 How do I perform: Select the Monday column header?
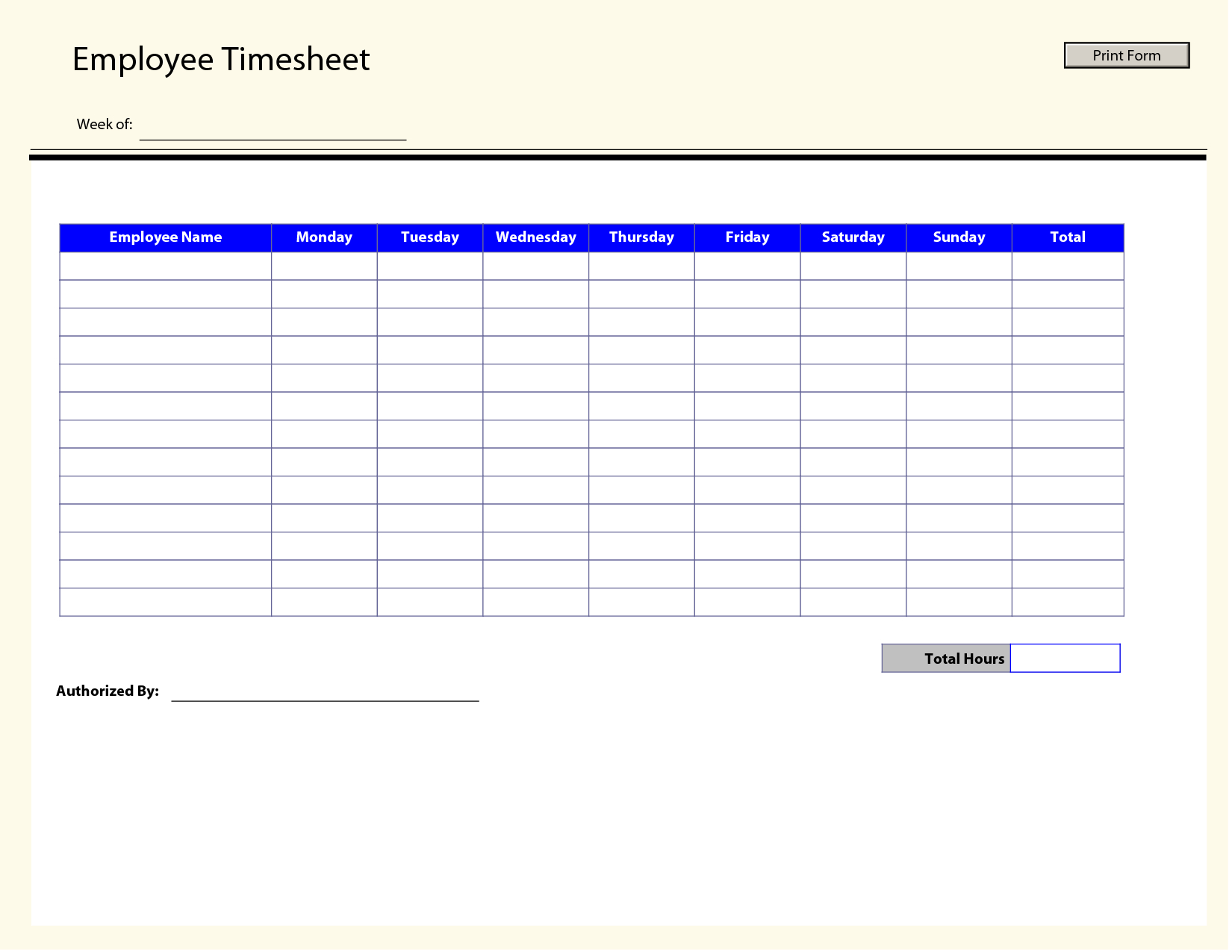324,237
